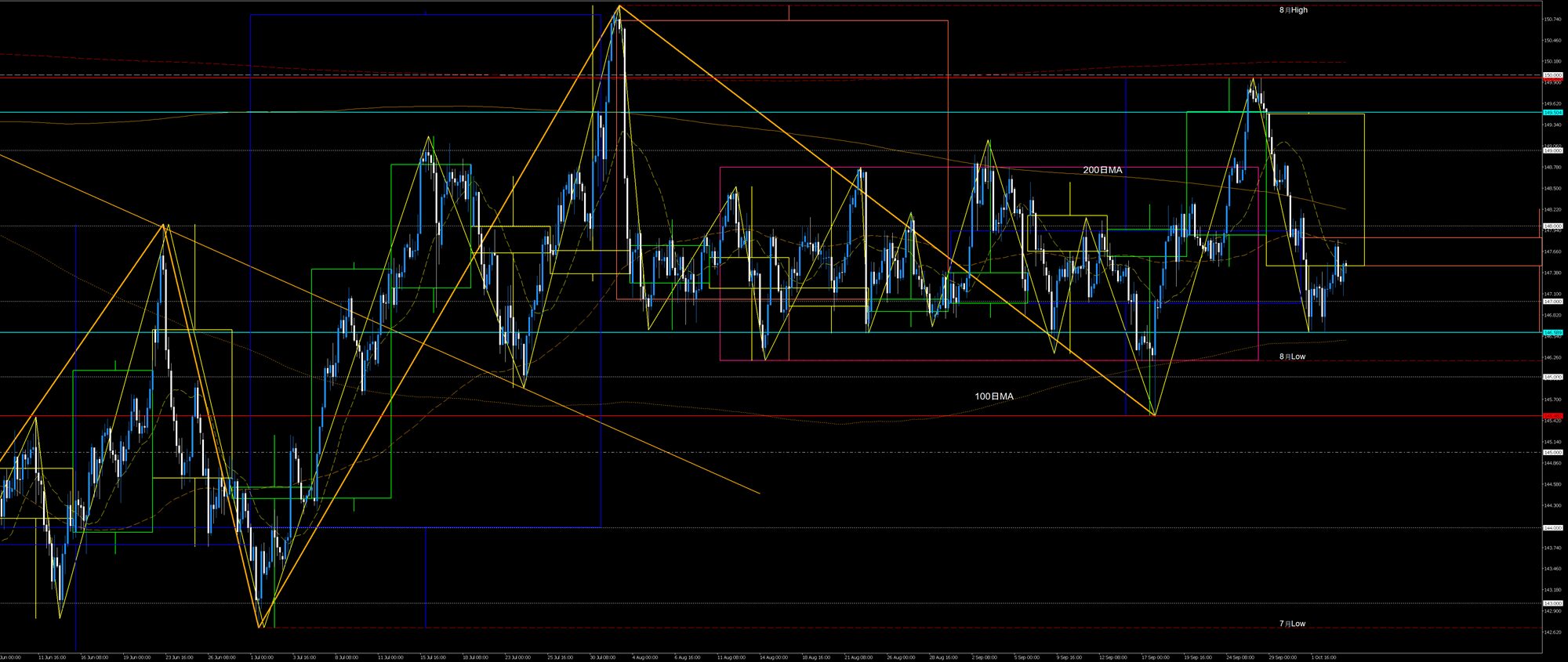The width and height of the screenshot is (1568, 662).
Task: Click the 150.000 price axis tag
Action: coord(1552,75)
